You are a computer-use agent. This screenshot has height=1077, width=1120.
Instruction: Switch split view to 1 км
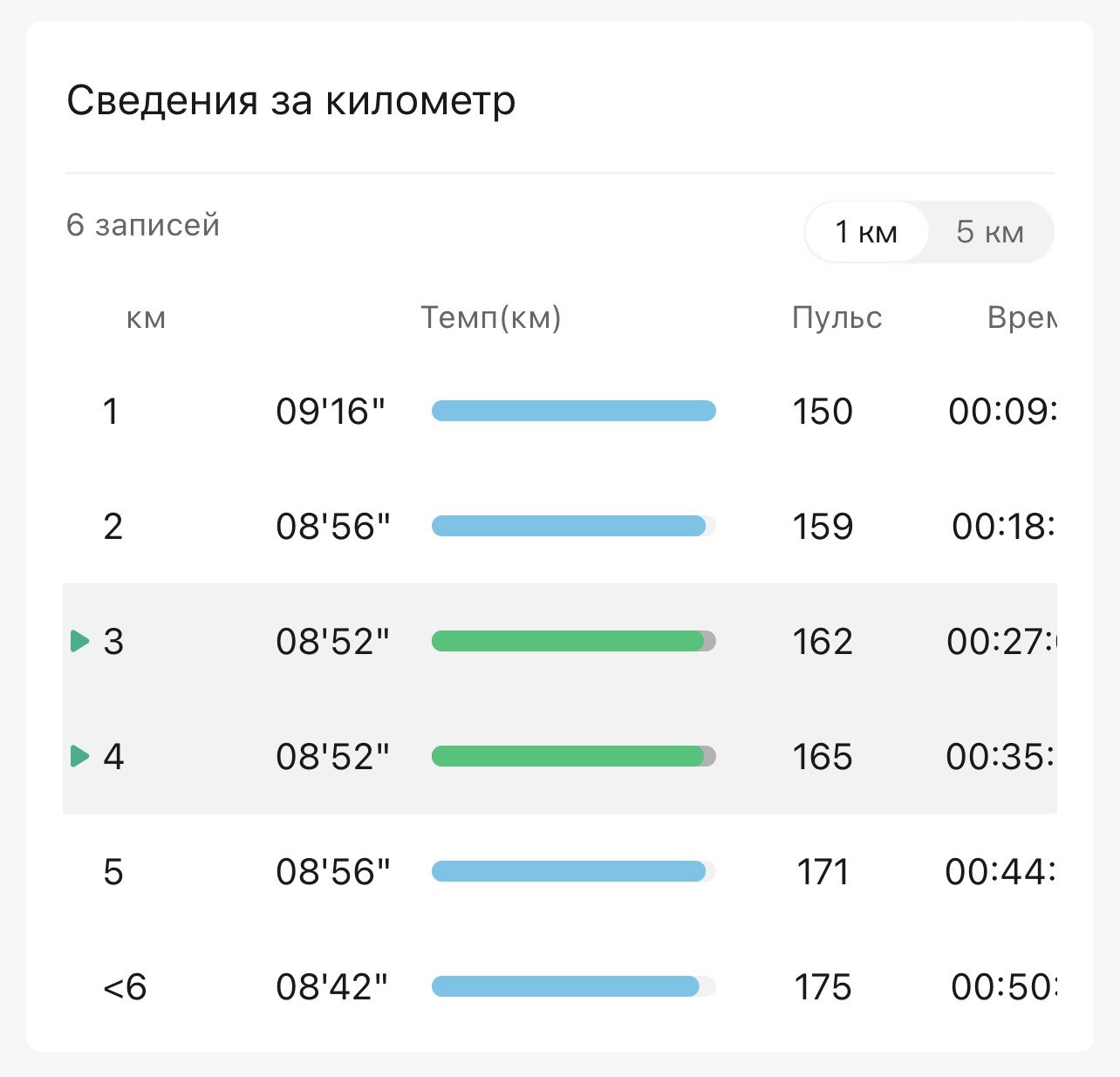click(x=866, y=232)
